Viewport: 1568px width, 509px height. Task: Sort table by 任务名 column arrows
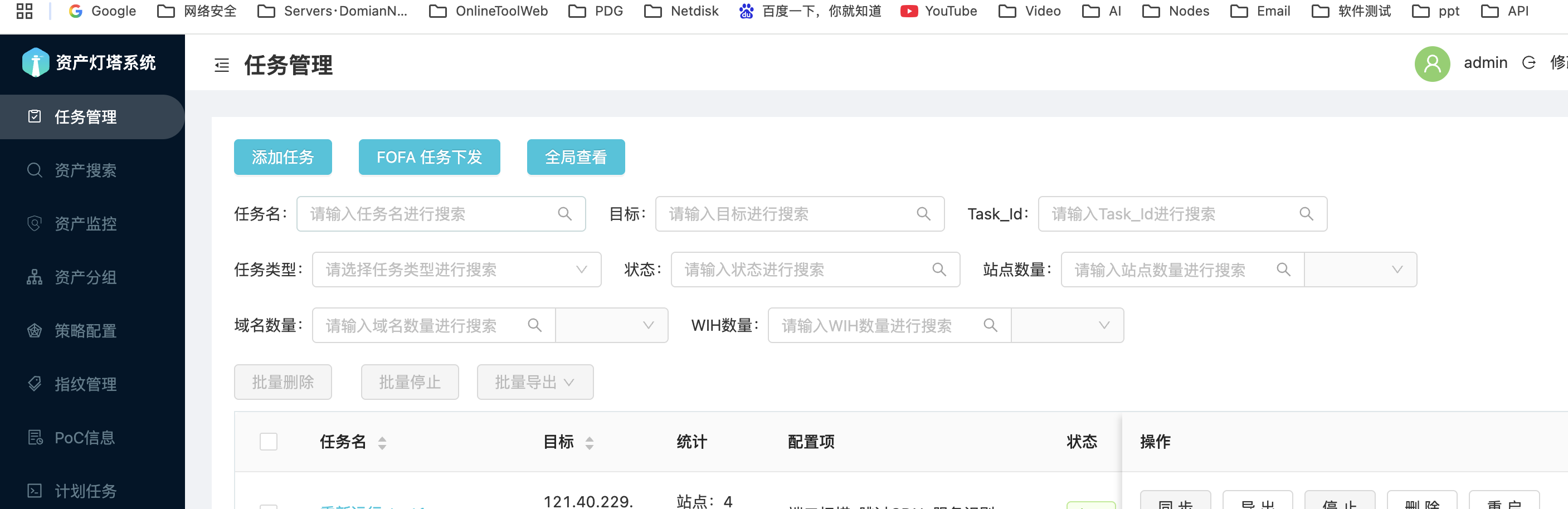click(x=382, y=443)
